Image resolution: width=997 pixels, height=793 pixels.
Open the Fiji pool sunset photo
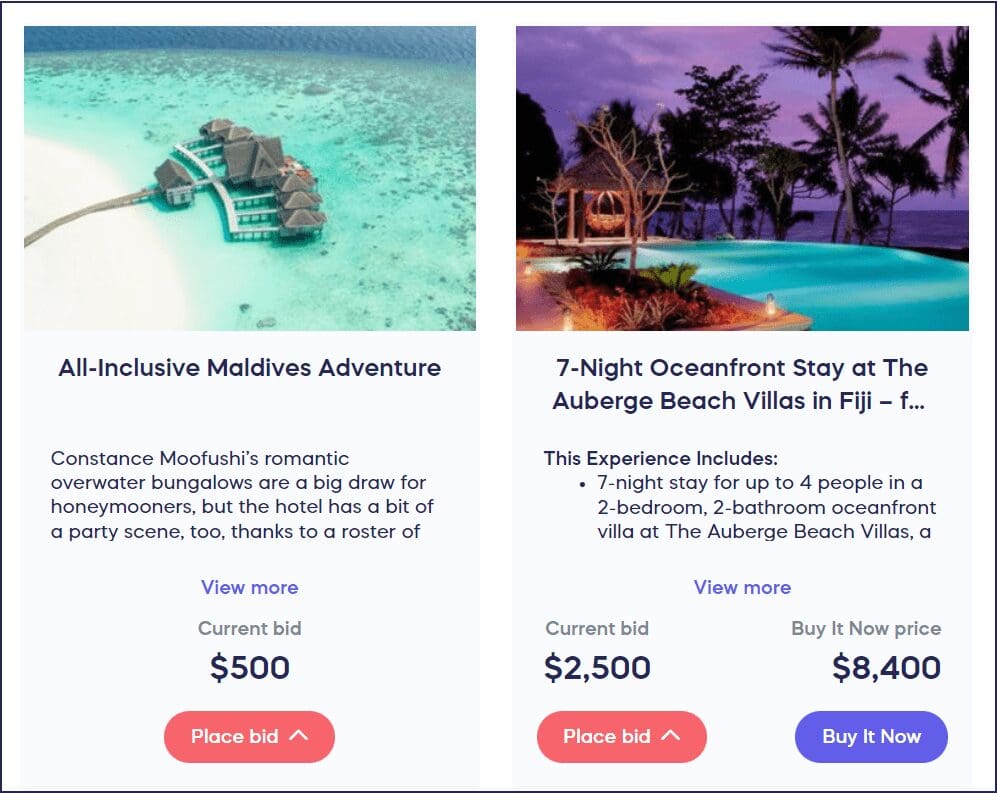[742, 178]
